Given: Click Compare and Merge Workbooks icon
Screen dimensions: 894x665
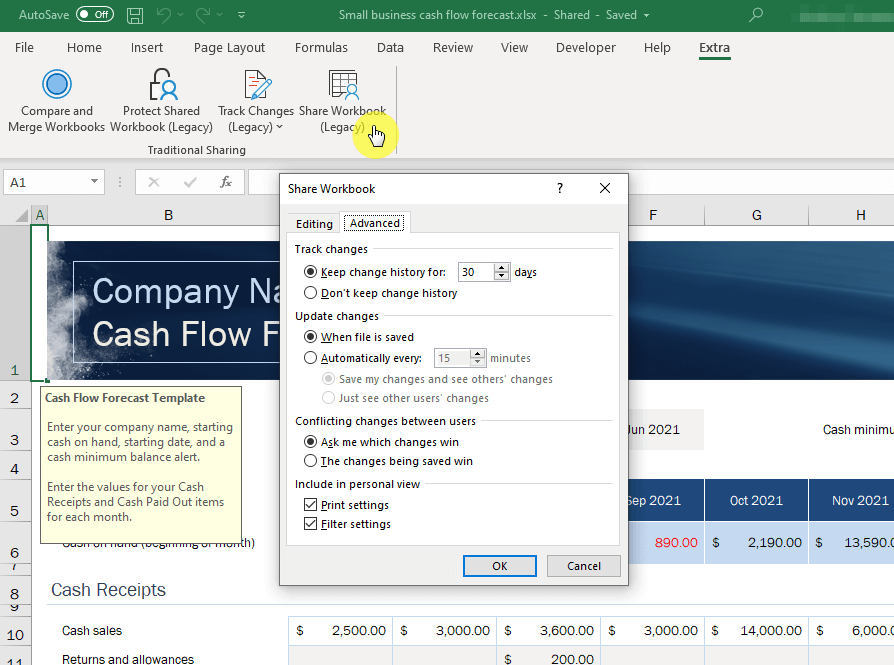Looking at the screenshot, I should pos(56,84).
